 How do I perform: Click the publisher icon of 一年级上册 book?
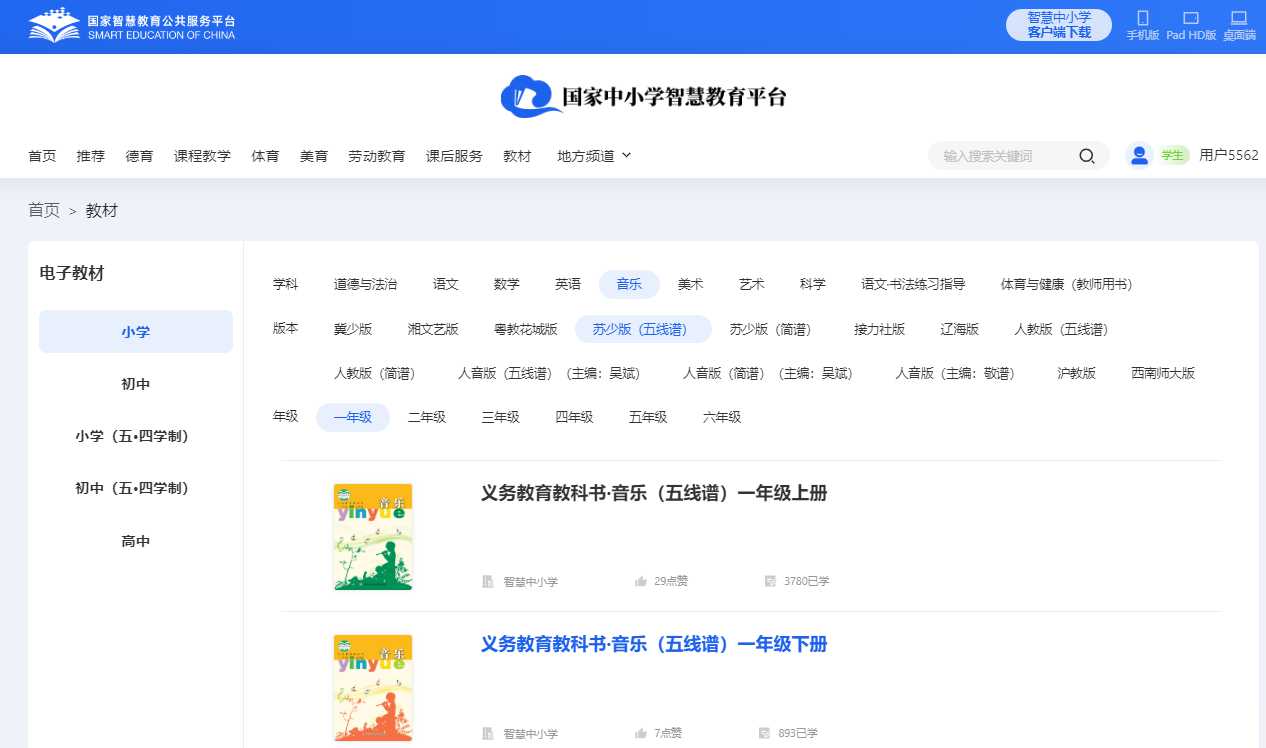click(x=488, y=581)
